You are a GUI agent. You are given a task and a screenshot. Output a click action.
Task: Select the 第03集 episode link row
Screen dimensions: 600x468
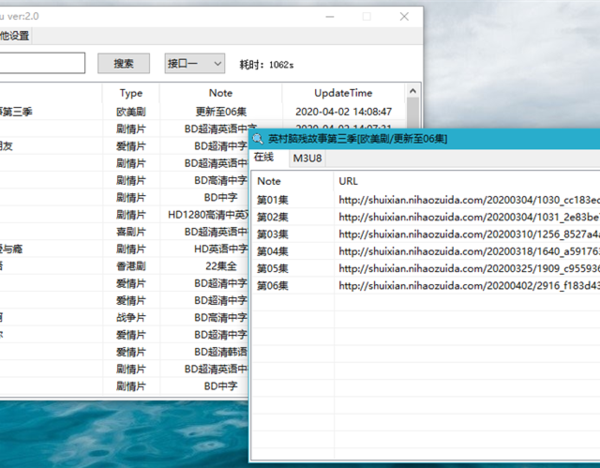(x=272, y=234)
